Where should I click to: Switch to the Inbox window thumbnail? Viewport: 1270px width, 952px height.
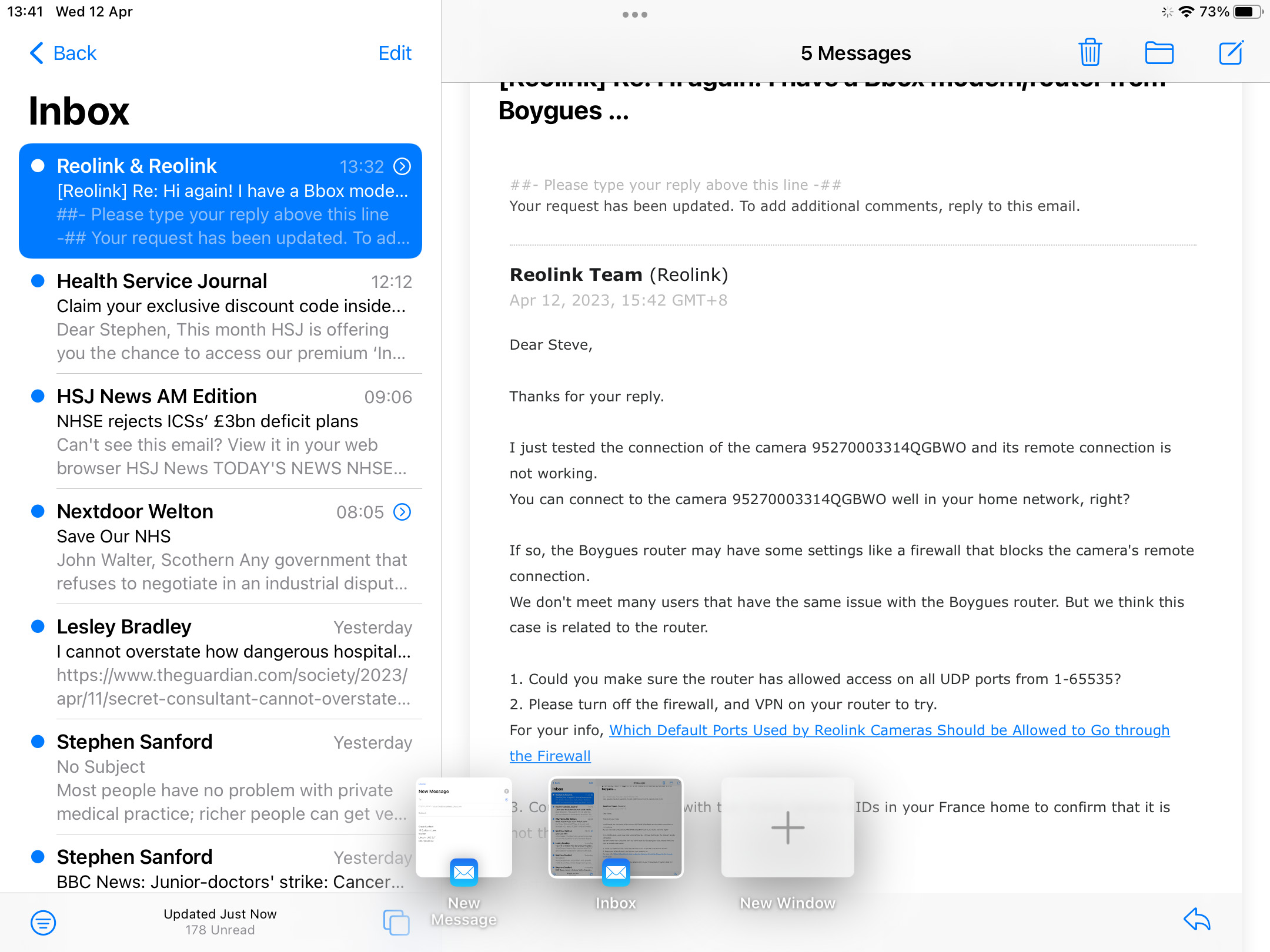tap(616, 827)
